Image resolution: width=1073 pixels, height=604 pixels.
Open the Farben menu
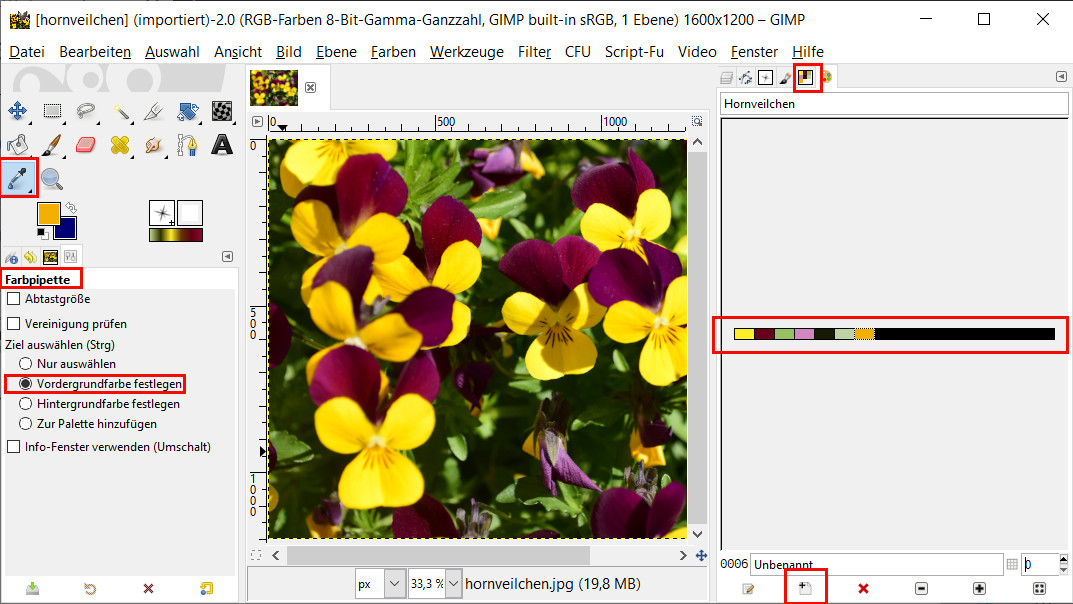(x=393, y=52)
